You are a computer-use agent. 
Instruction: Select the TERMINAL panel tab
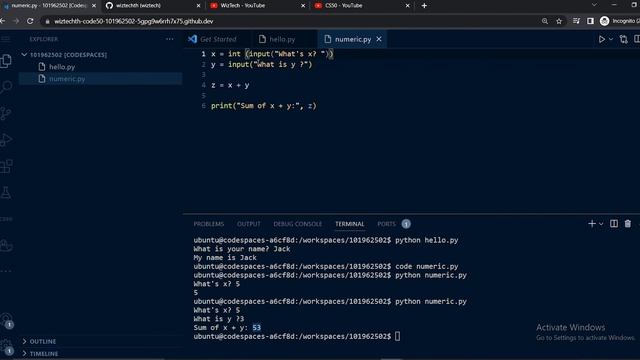pos(349,224)
